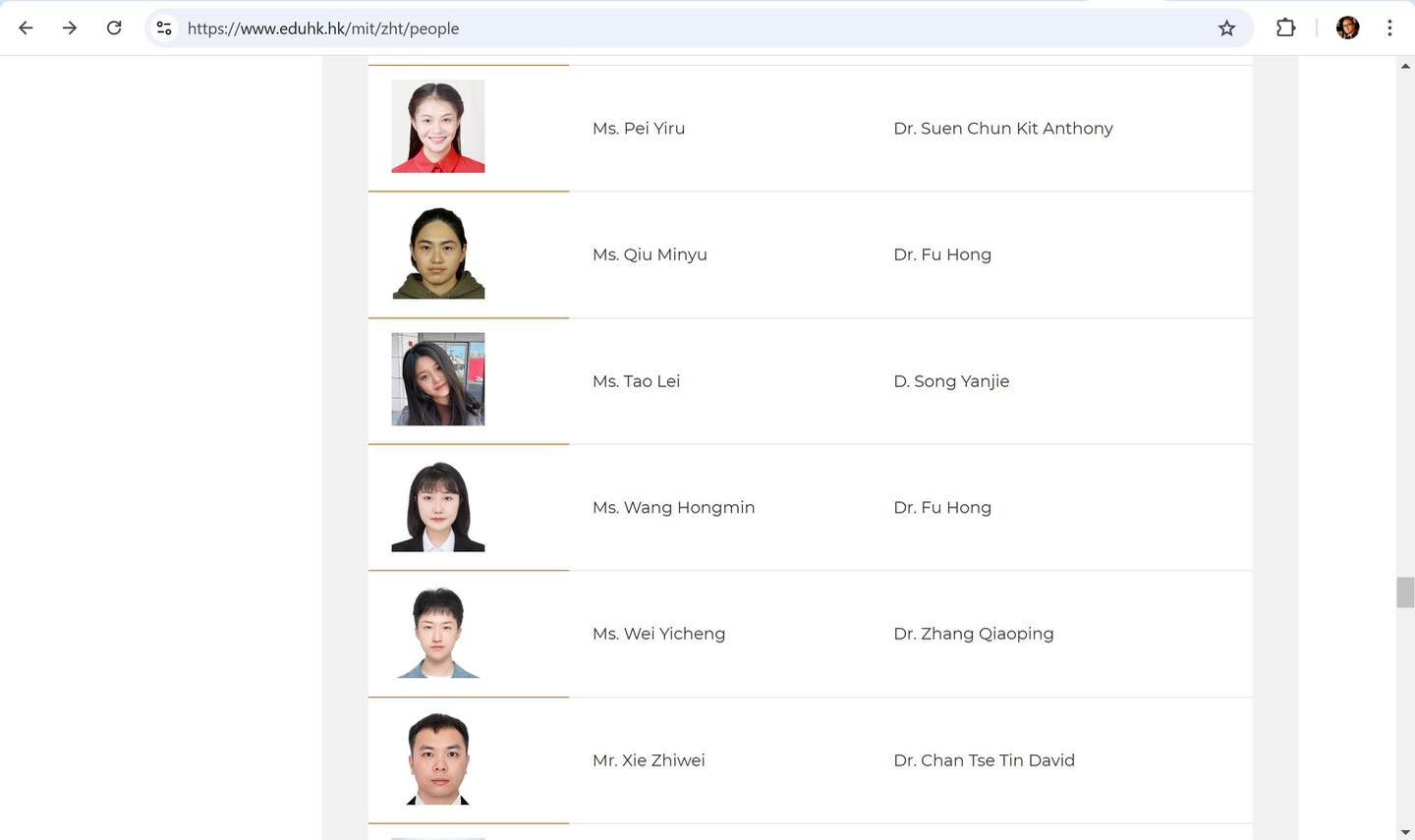Open the site information icon
This screenshot has width=1415, height=840.
[164, 28]
